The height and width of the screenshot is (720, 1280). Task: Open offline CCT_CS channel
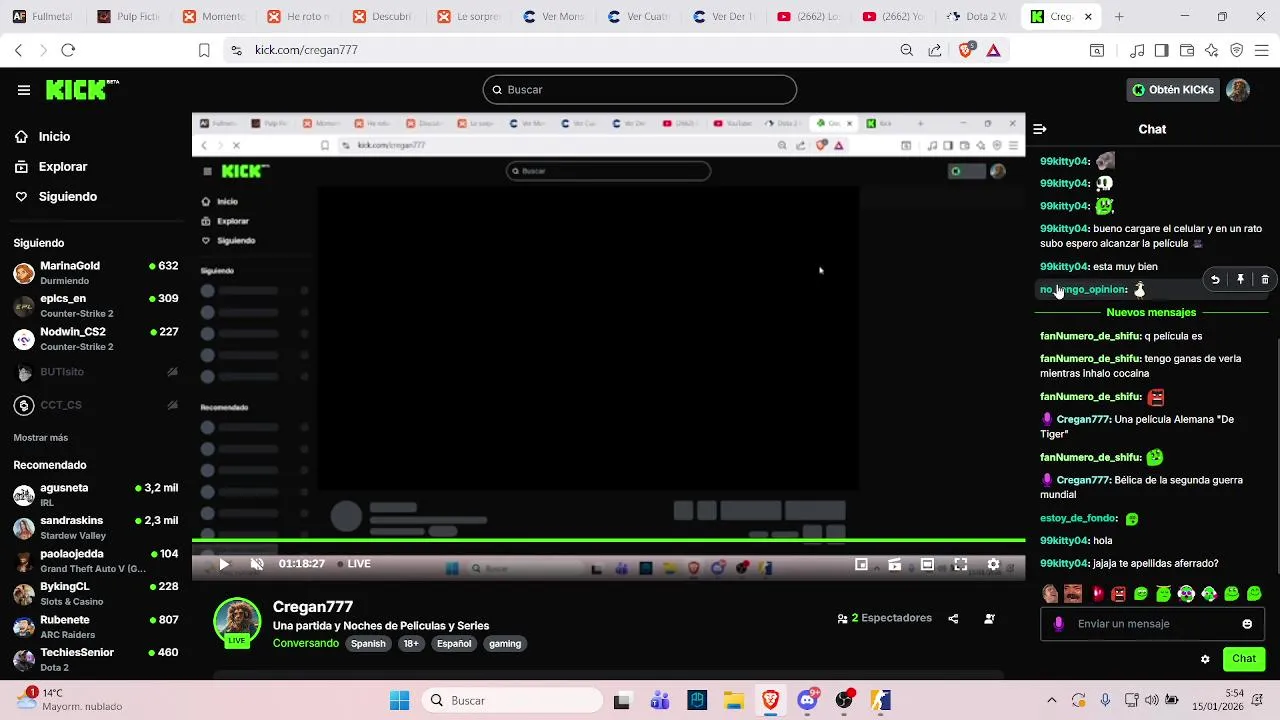pos(96,405)
